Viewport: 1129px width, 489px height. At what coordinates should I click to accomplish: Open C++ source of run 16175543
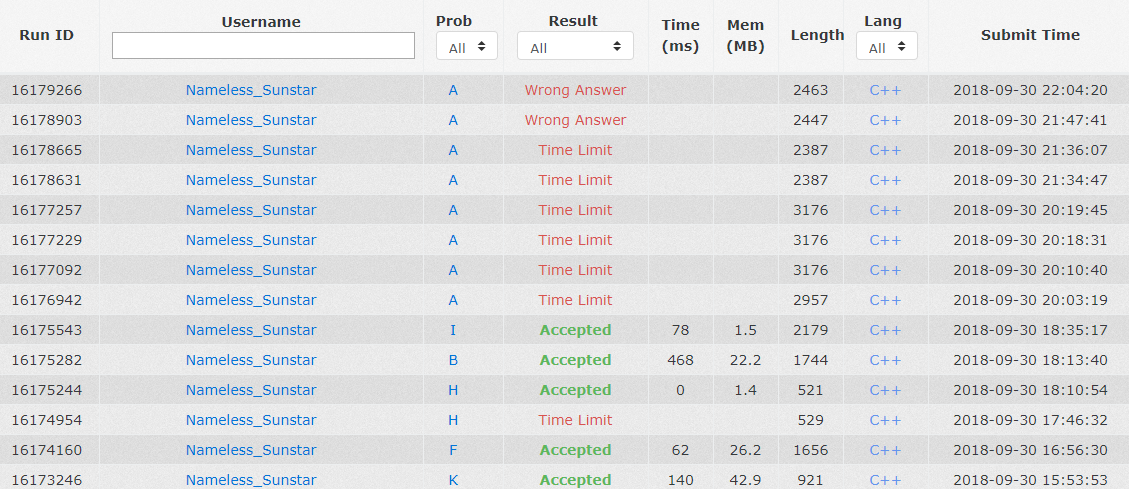click(885, 330)
